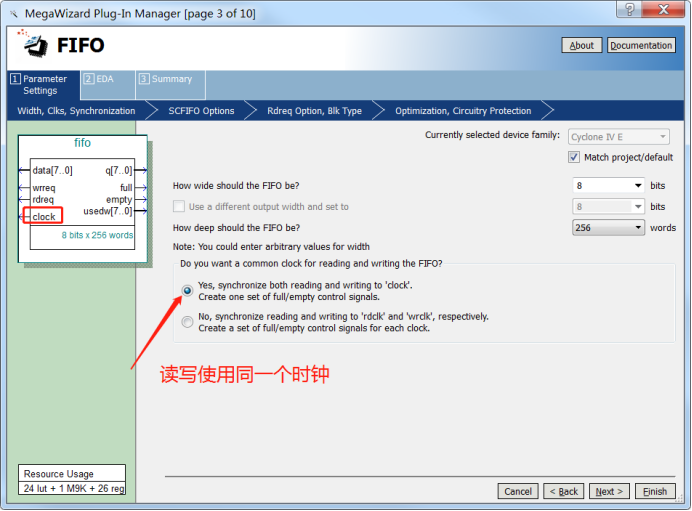This screenshot has height=511, width=692.
Task: Open the device family dropdown
Action: pyautogui.click(x=618, y=137)
